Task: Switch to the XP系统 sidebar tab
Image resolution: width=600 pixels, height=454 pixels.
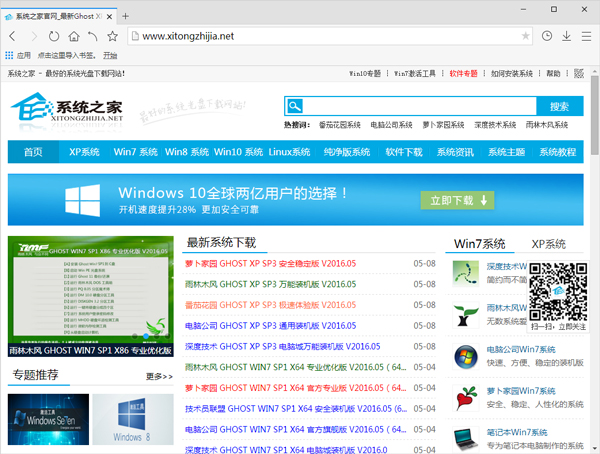Action: (548, 244)
